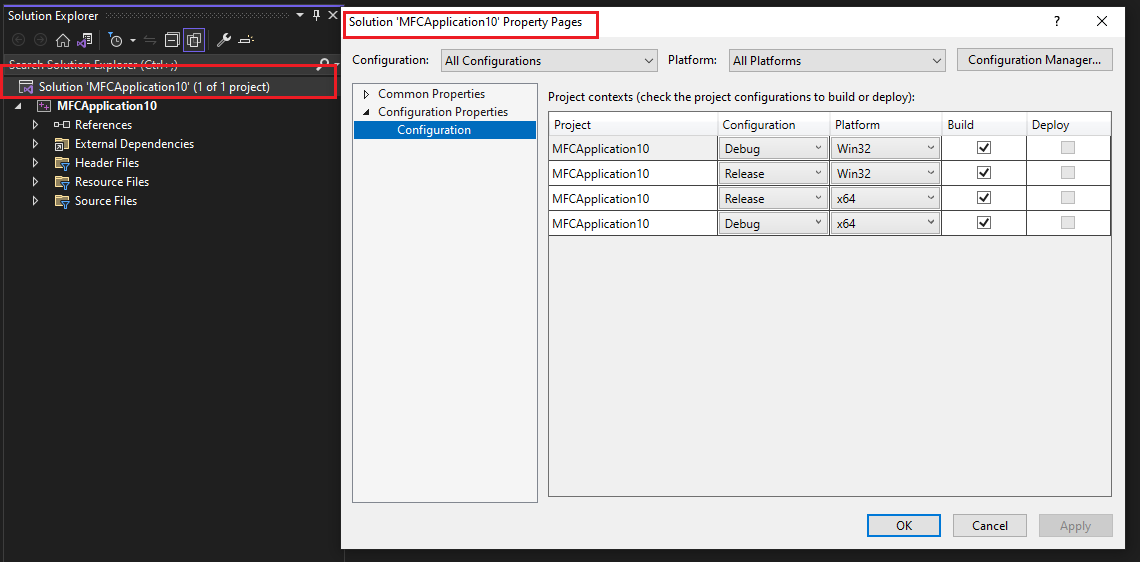
Task: Expand the Header Files node
Action: tap(35, 163)
